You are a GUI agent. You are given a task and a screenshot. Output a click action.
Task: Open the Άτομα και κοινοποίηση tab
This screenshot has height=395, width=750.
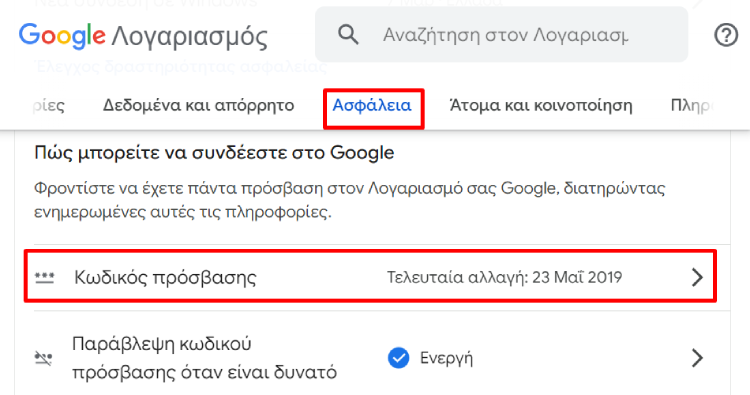[541, 105]
